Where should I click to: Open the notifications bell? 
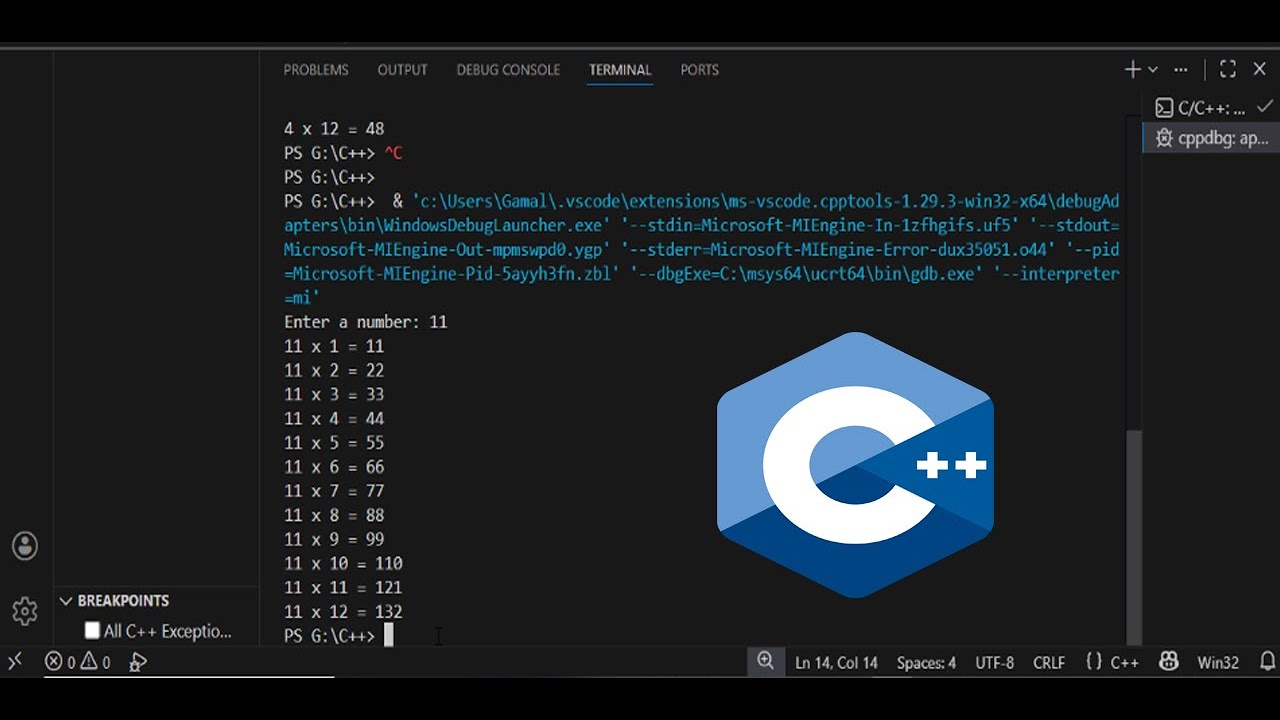[x=1267, y=662]
